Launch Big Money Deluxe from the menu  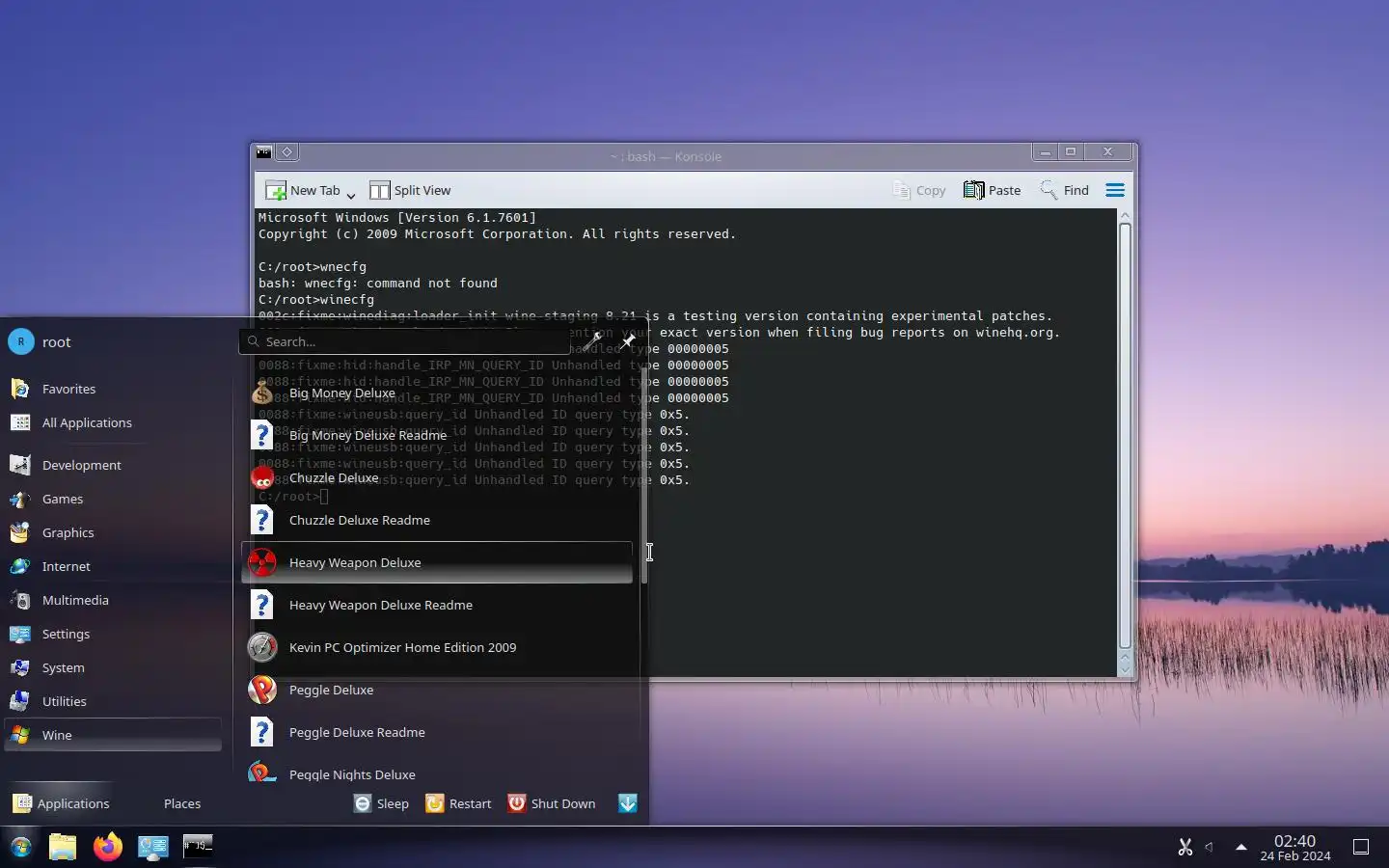(437, 393)
